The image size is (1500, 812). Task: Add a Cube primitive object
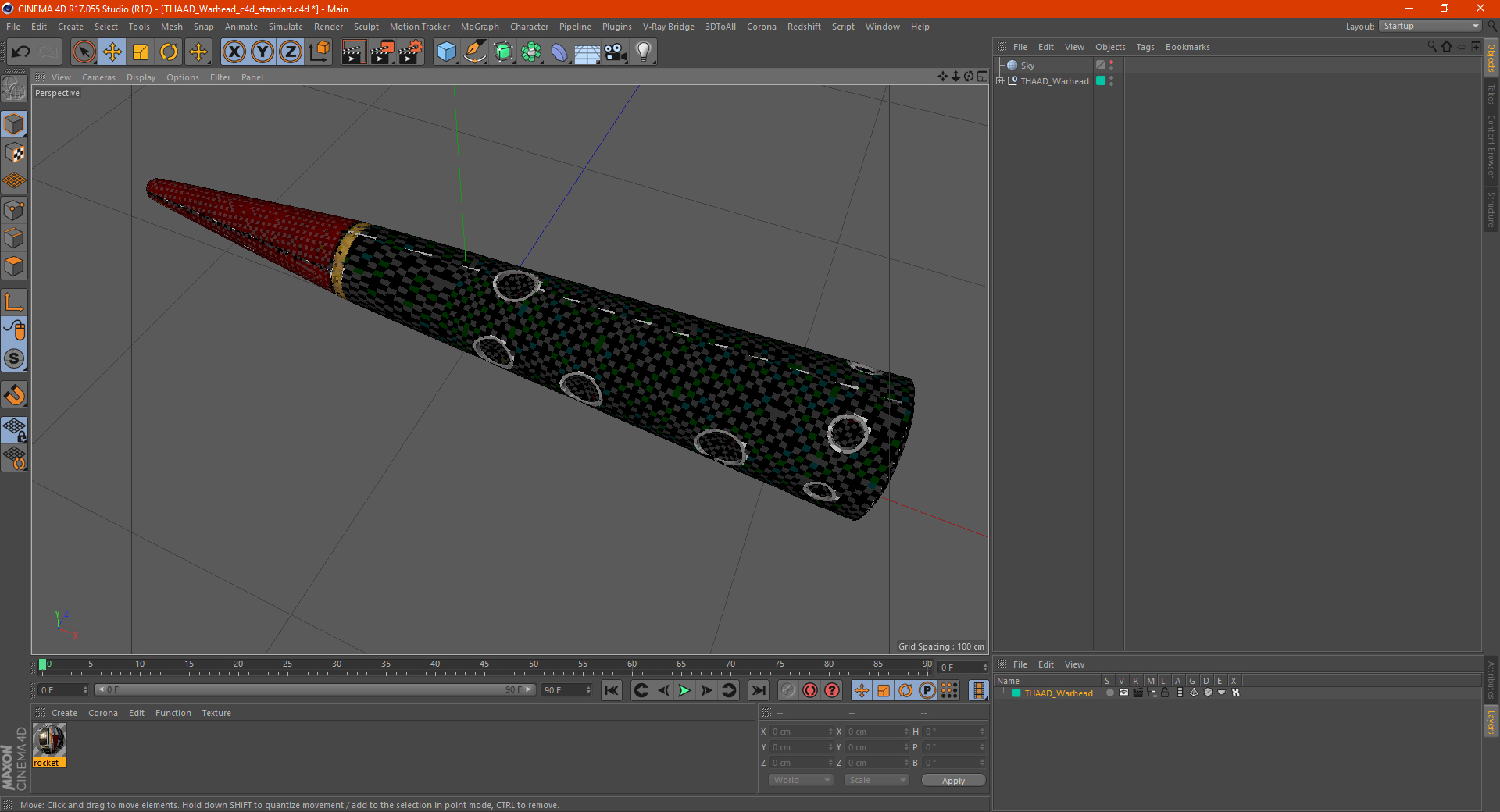[446, 52]
